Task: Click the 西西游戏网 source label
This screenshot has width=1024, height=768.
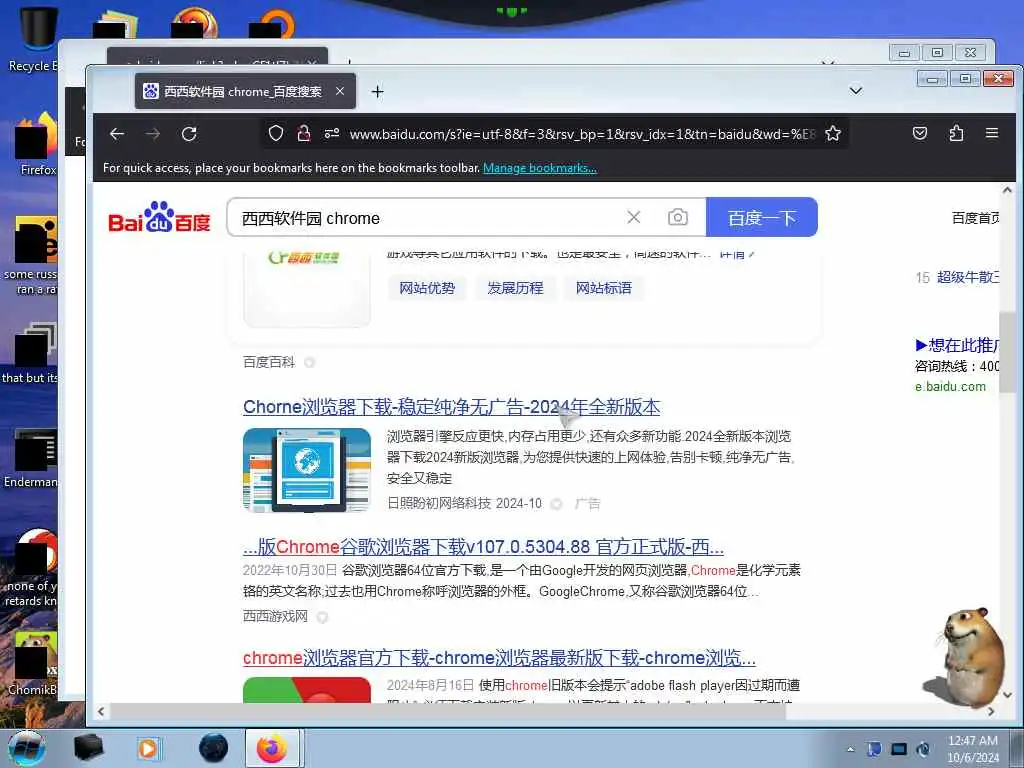Action: coord(275,616)
